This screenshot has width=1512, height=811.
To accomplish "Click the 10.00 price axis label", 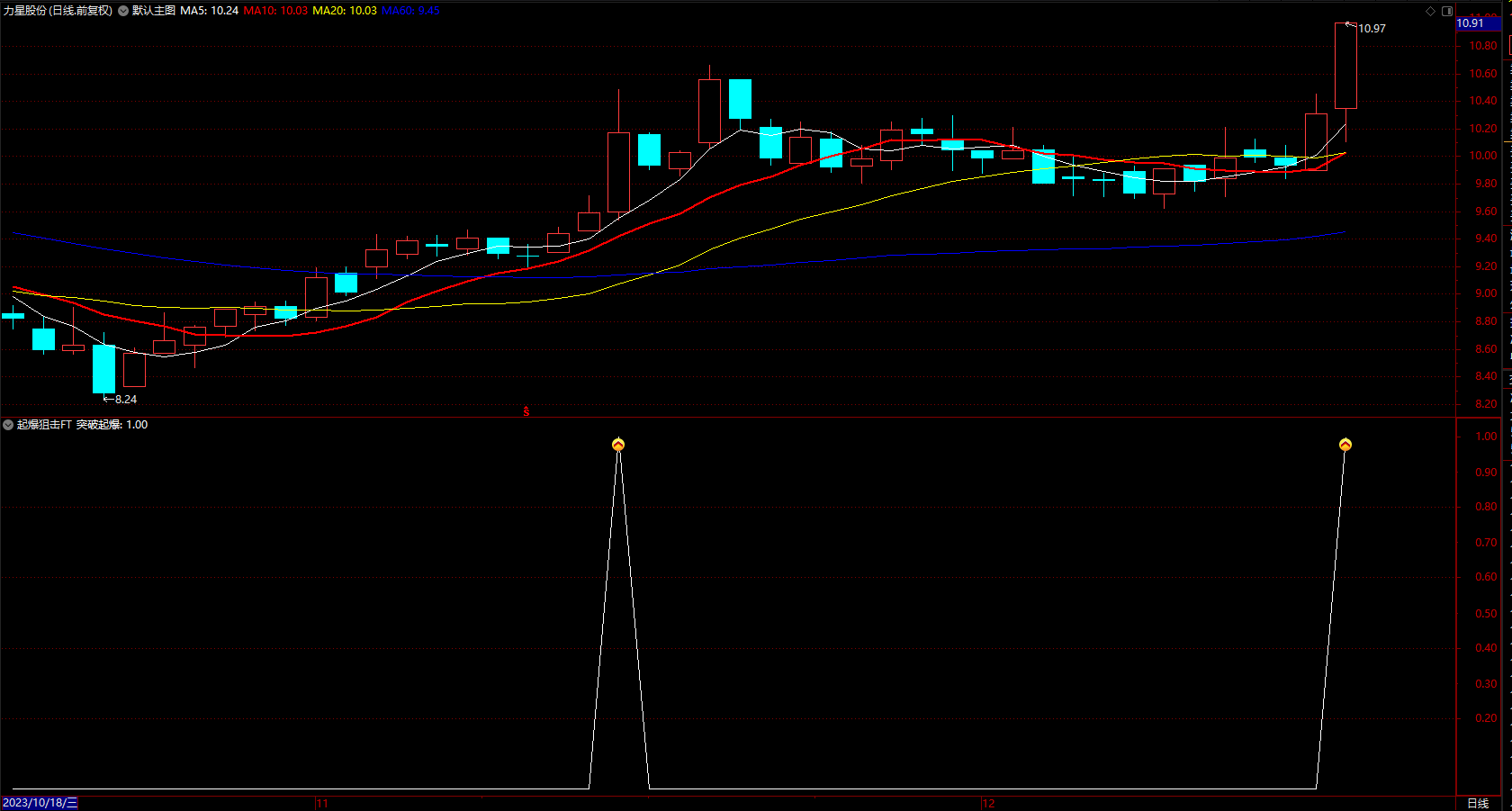I will (1483, 156).
